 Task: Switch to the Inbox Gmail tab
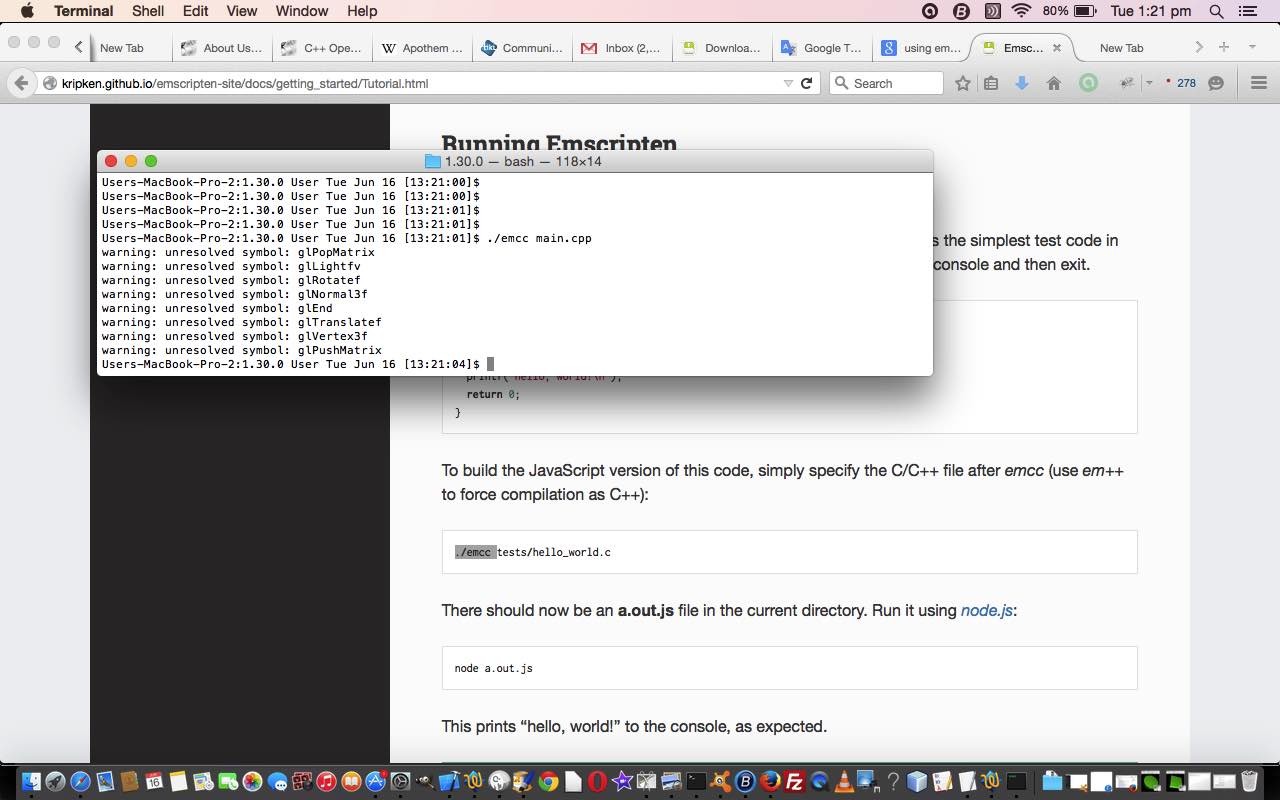[623, 47]
